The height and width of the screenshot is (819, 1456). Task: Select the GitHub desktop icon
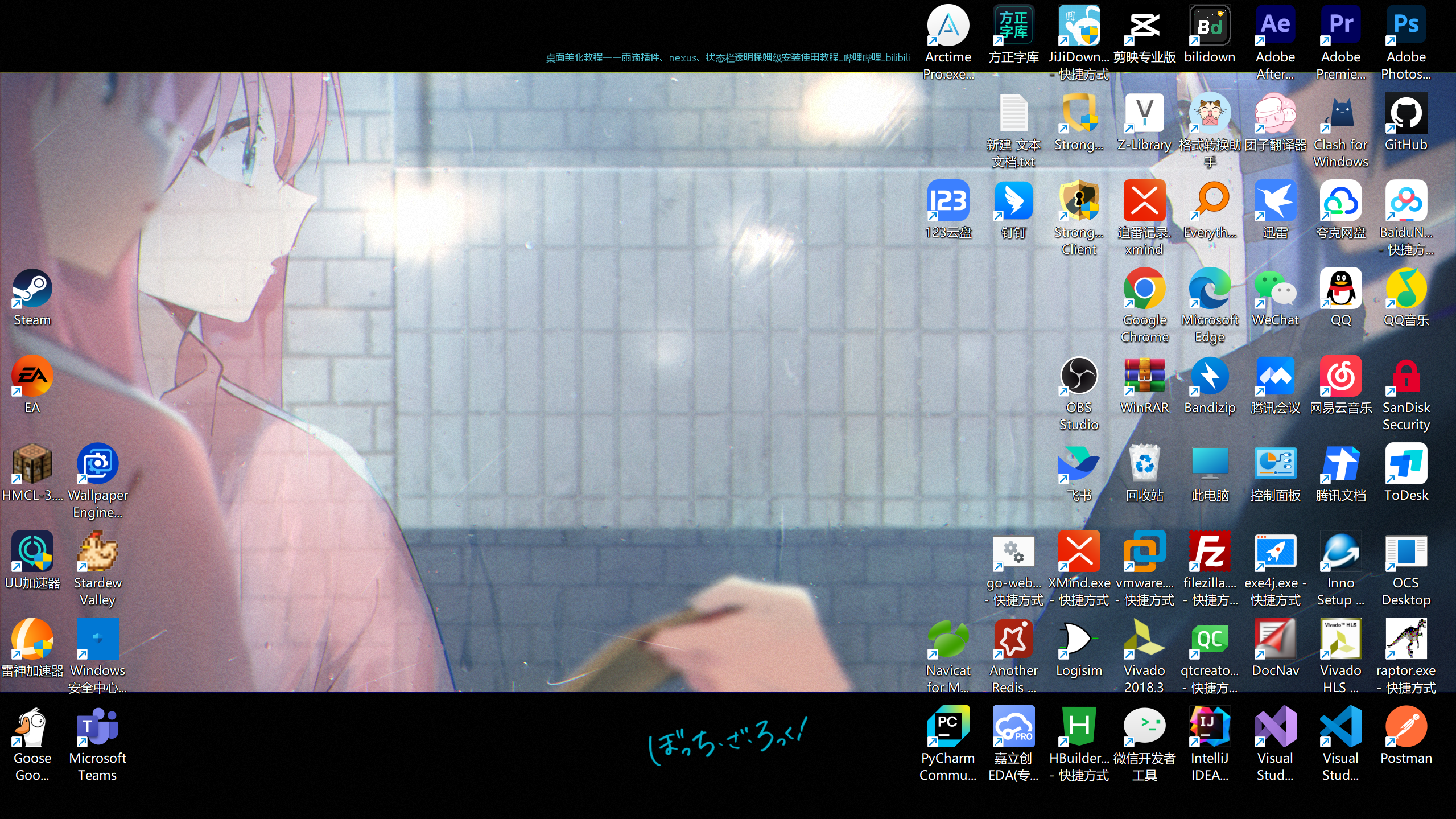point(1406,114)
